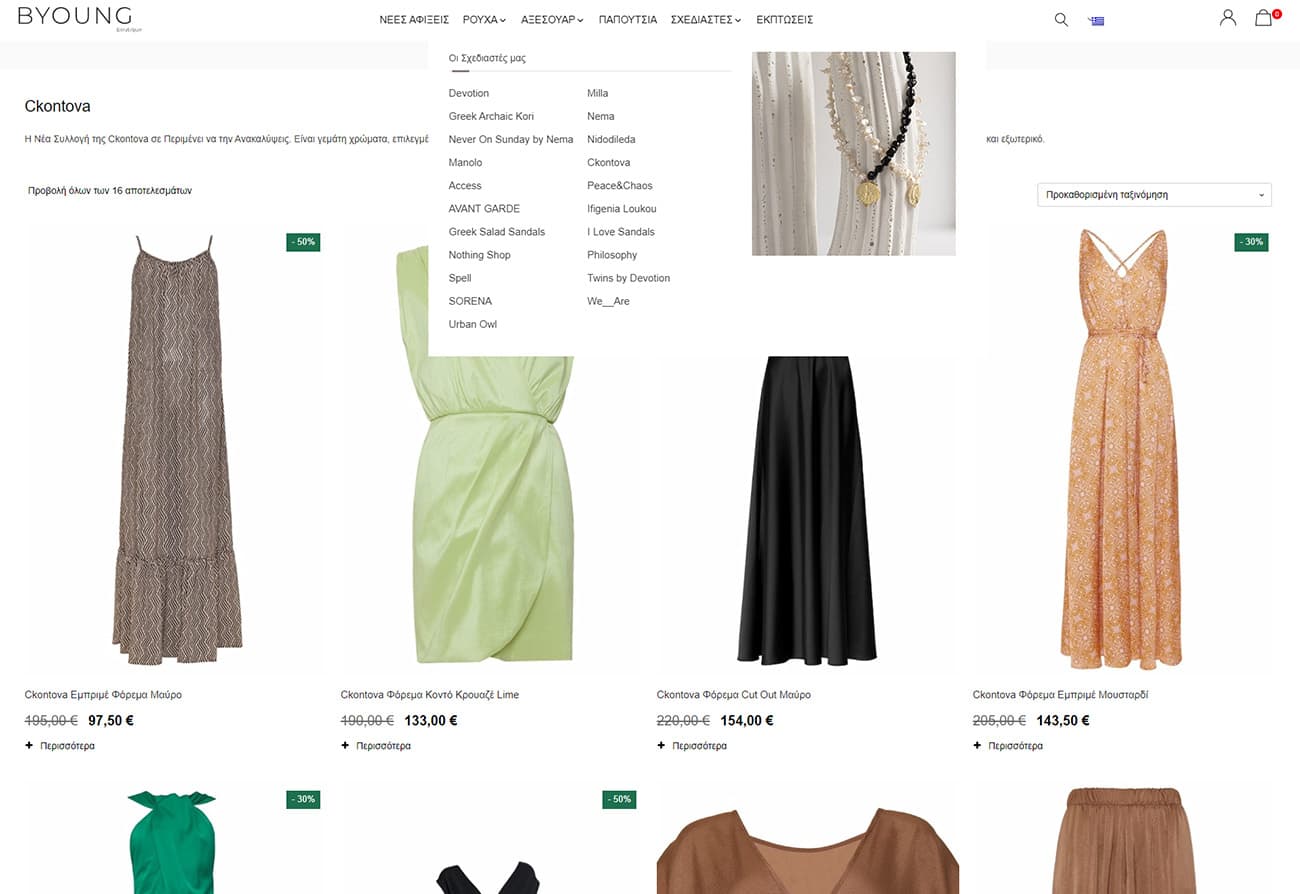This screenshot has height=894, width=1300.
Task: Expand the ΑΞΕΣΟΥΑΡ menu
Action: point(552,20)
